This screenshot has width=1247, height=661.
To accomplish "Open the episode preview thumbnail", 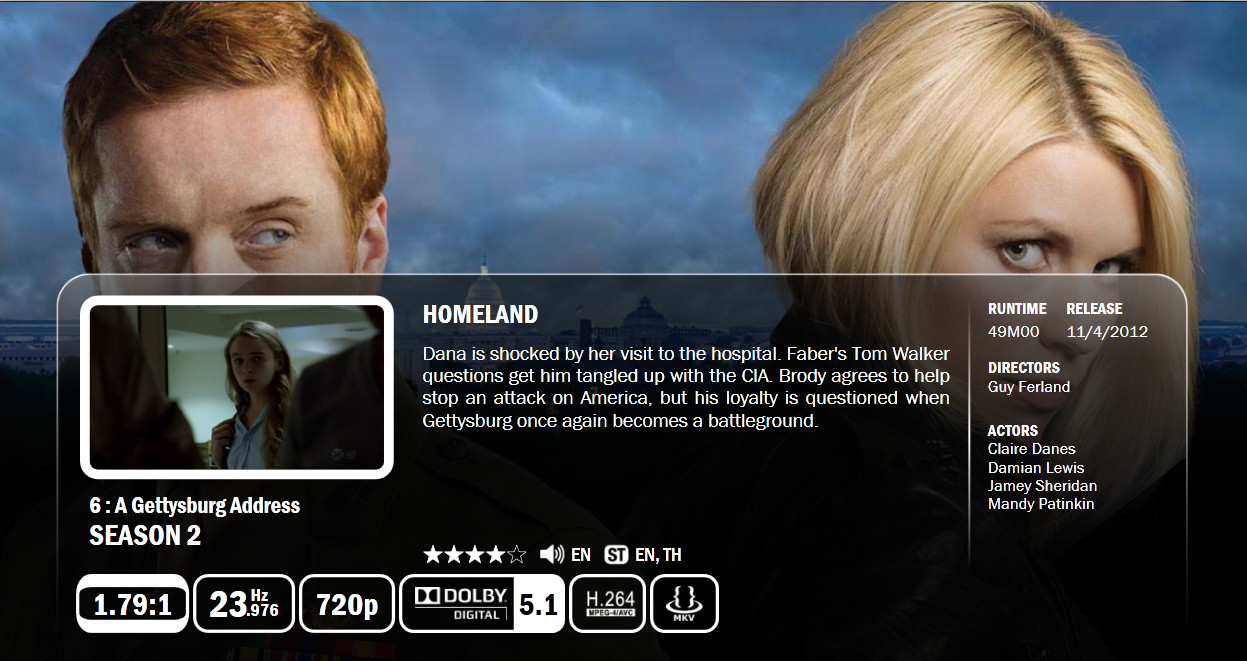I will (236, 387).
